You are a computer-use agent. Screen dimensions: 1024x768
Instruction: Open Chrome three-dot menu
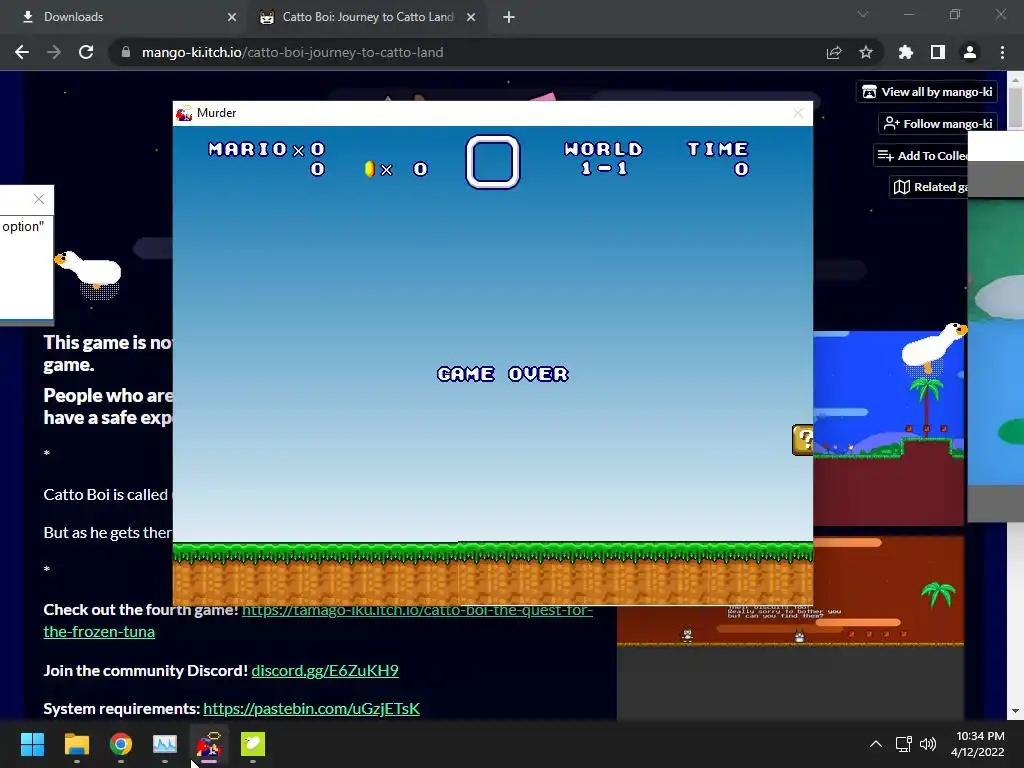[x=1002, y=52]
